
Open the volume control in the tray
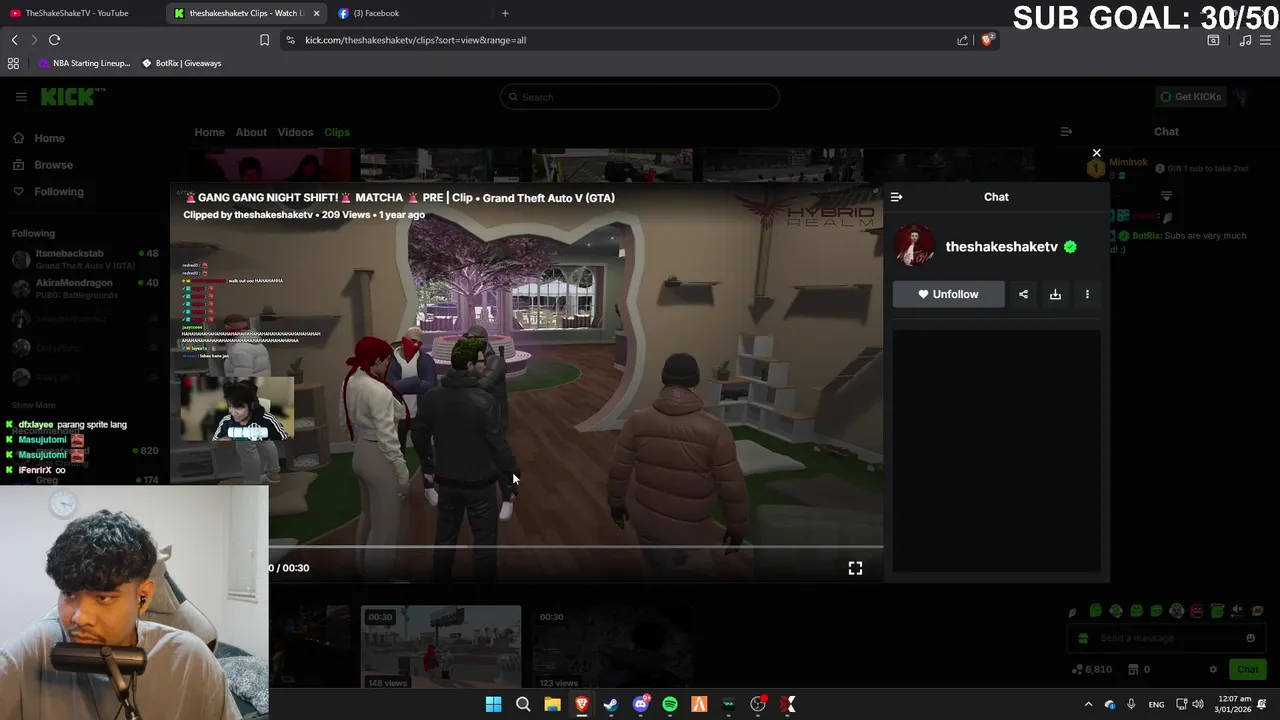click(1198, 704)
